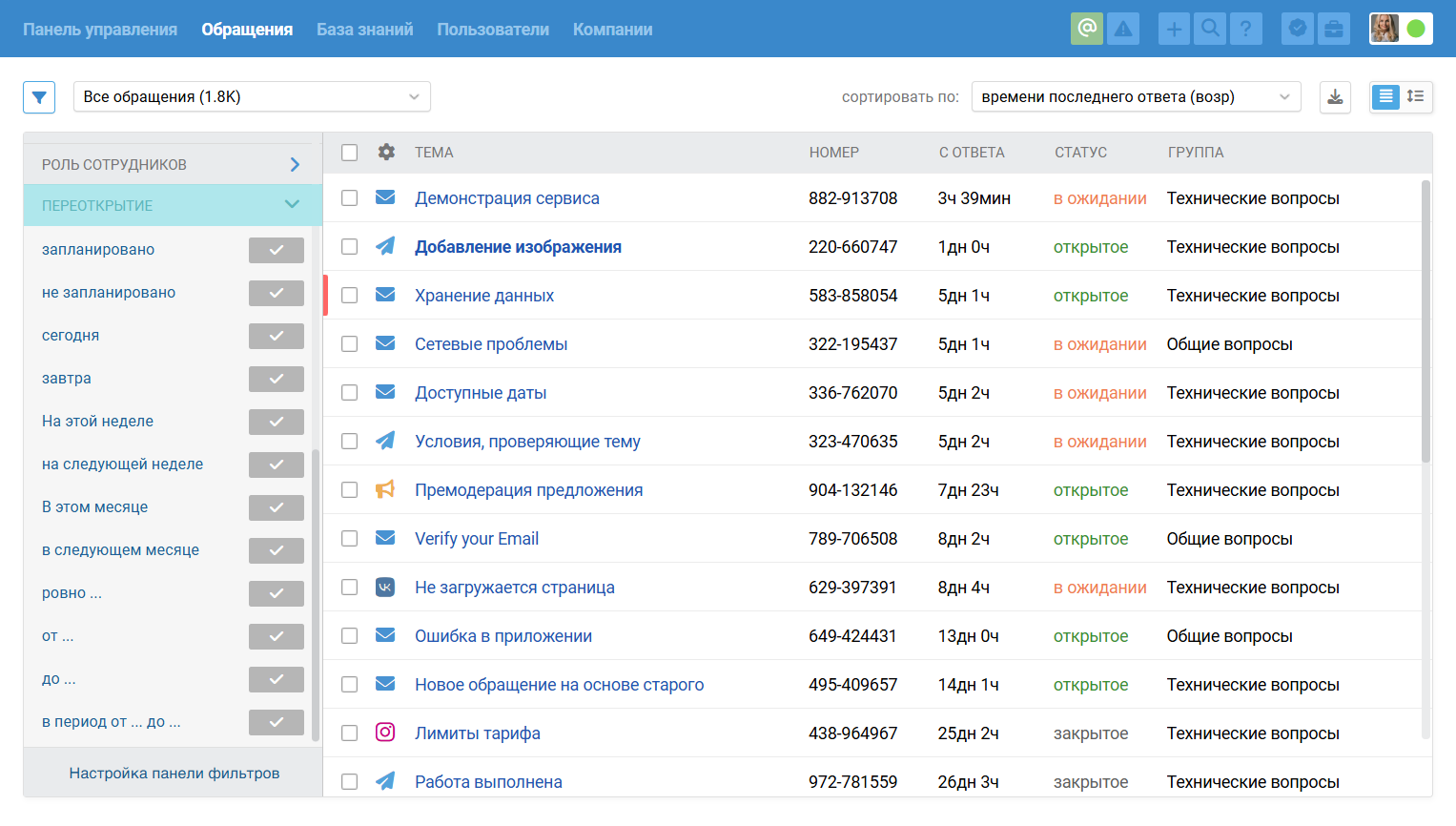This screenshot has height=826, width=1456.
Task: Open the 'Компании' menu item
Action: pos(612,30)
